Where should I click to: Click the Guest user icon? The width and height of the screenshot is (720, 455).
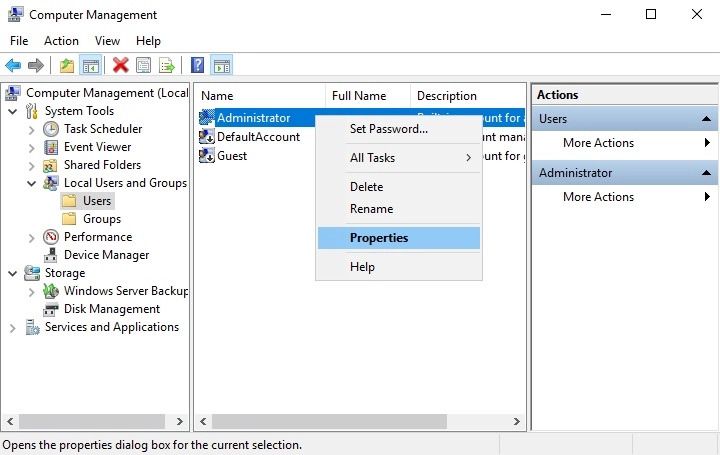pyautogui.click(x=207, y=156)
